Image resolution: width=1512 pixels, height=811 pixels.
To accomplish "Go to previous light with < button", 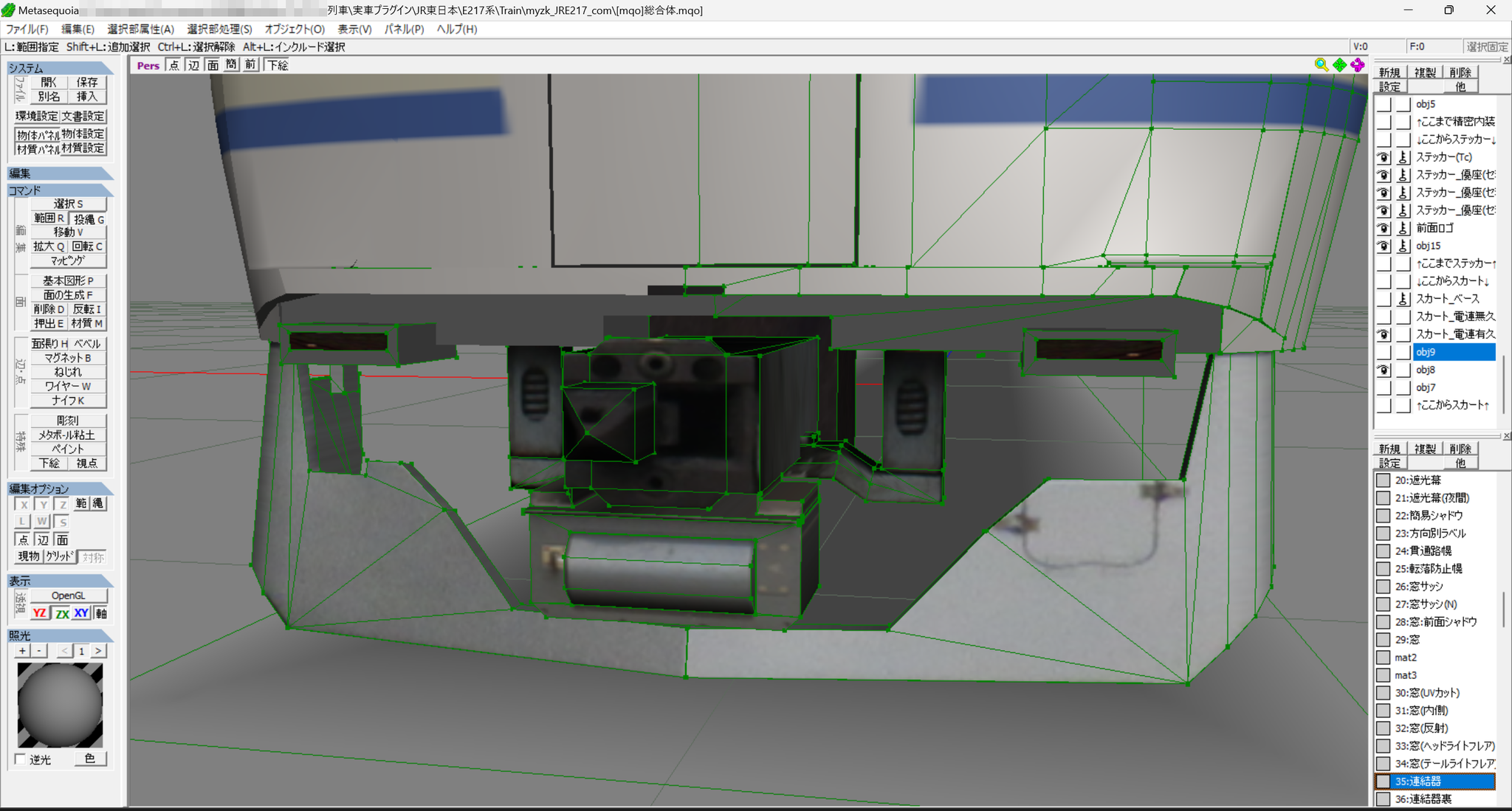I will pyautogui.click(x=65, y=651).
